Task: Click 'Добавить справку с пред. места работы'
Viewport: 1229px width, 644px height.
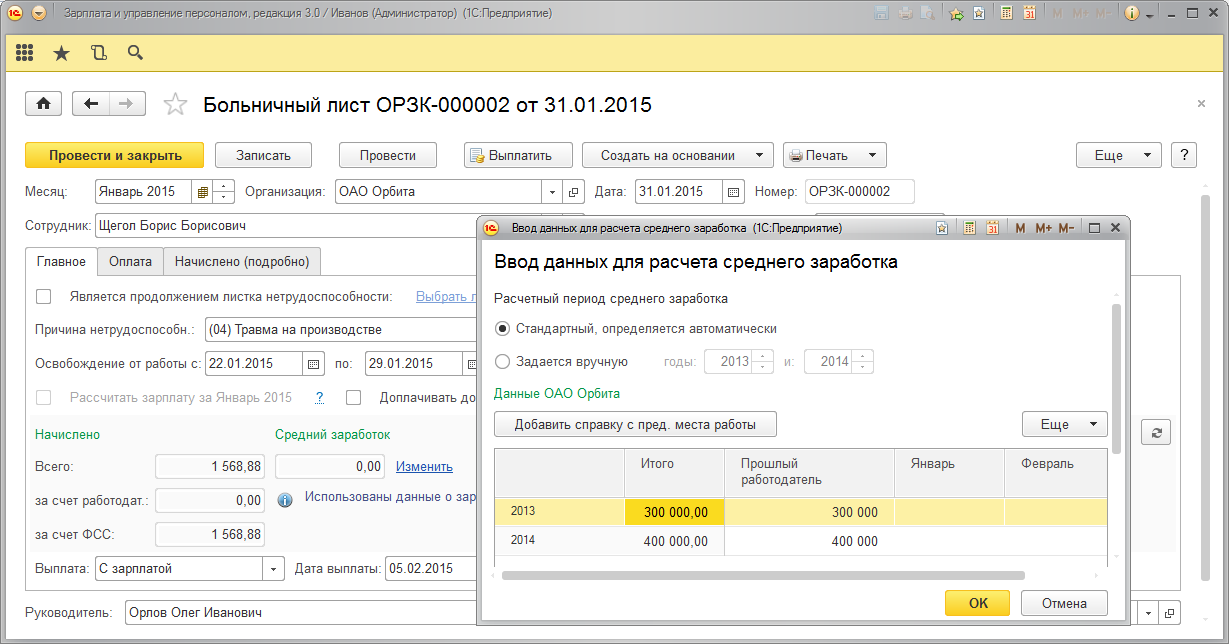Action: [635, 424]
